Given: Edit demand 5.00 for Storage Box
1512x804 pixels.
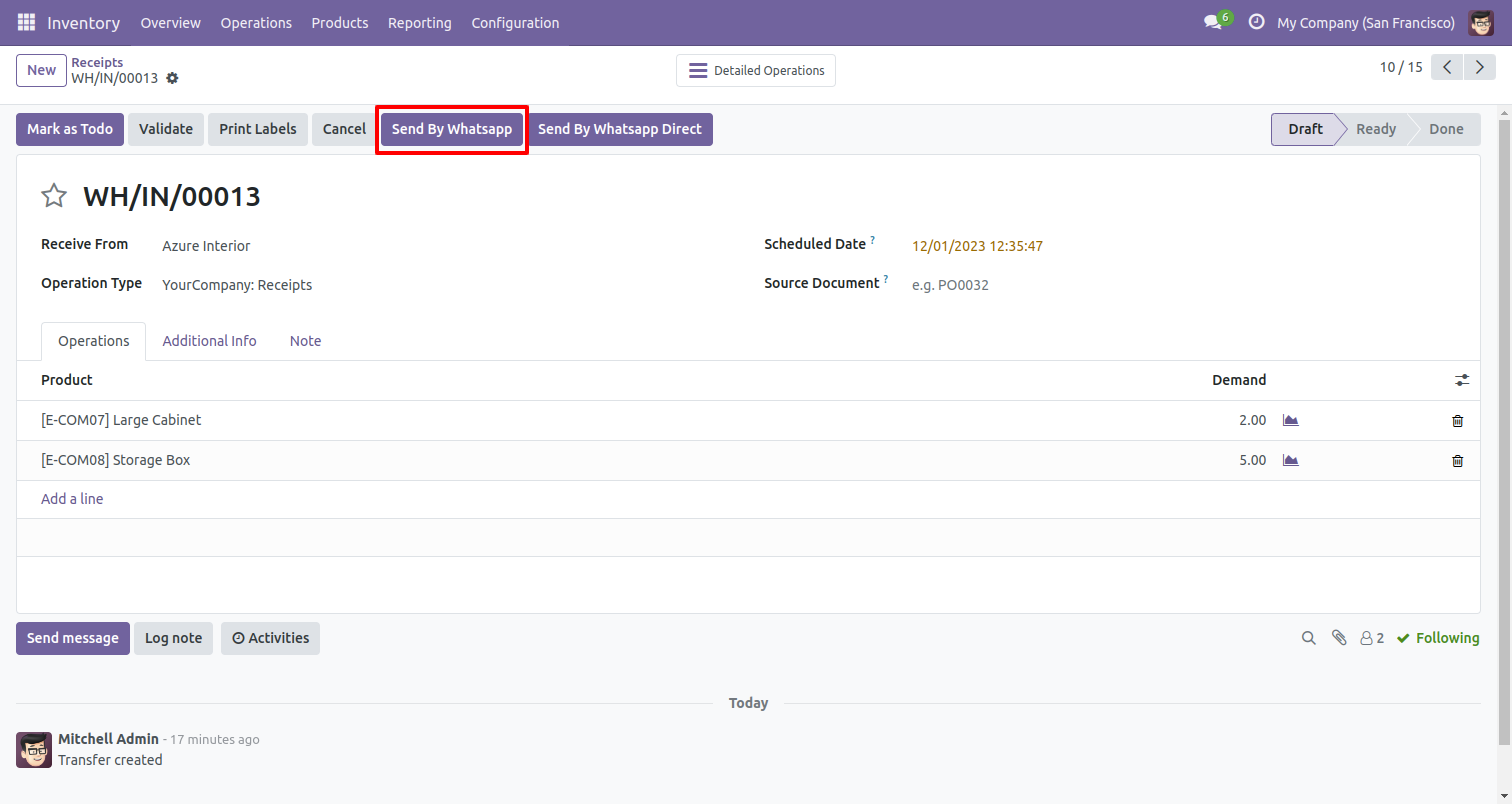Looking at the screenshot, I should tap(1252, 461).
